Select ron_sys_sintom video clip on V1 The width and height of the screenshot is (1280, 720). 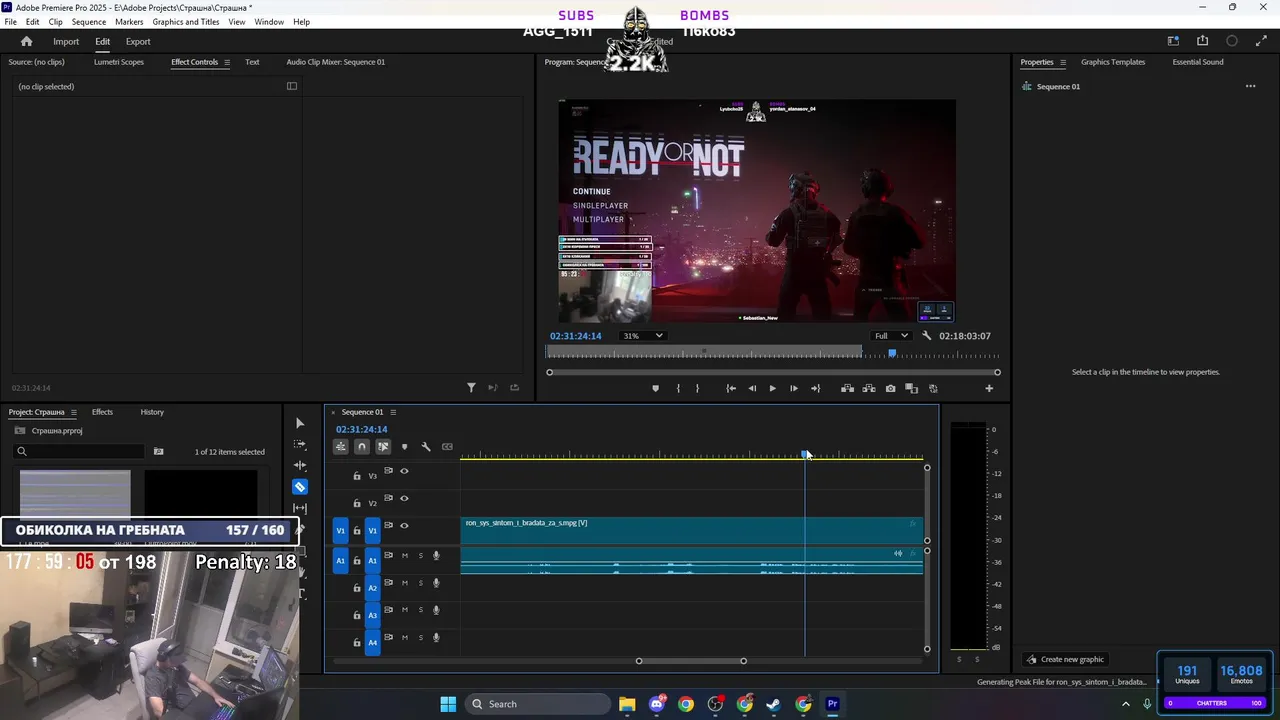click(691, 530)
